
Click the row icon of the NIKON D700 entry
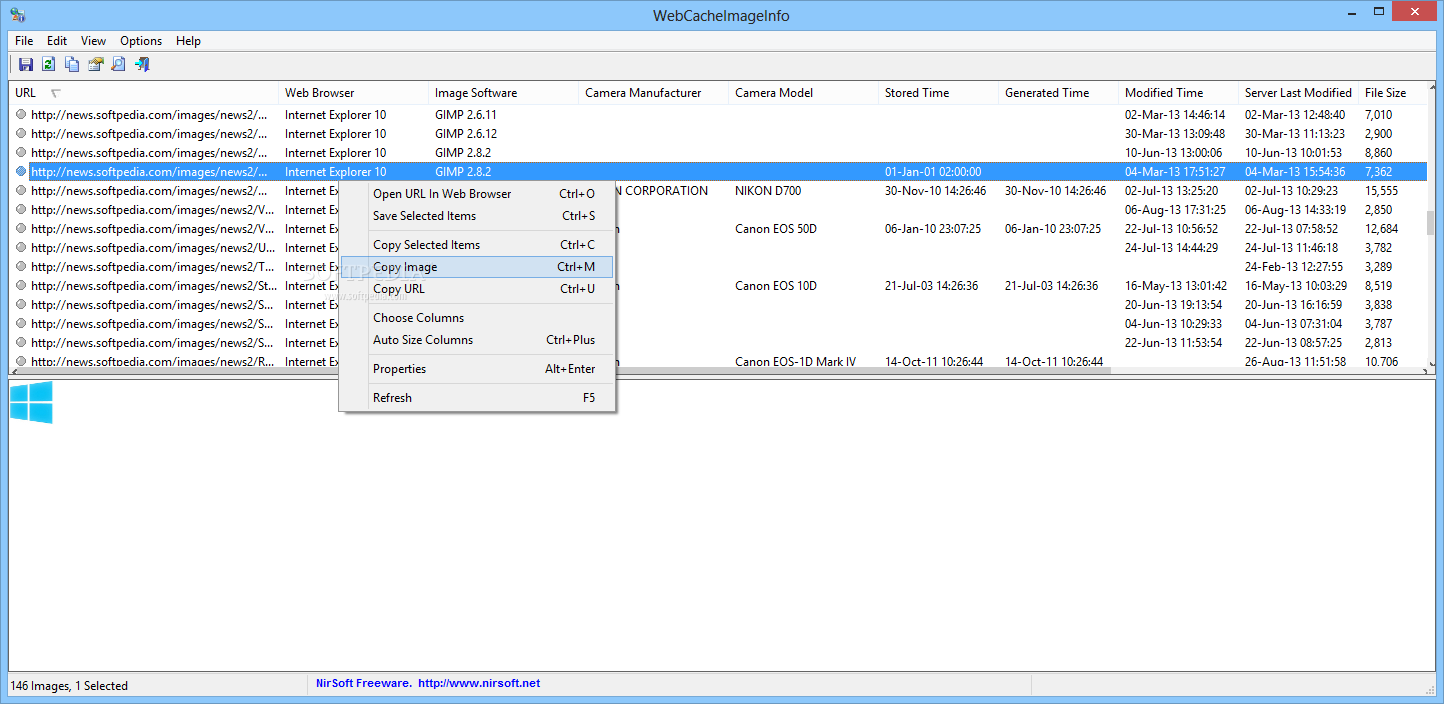pyautogui.click(x=21, y=191)
